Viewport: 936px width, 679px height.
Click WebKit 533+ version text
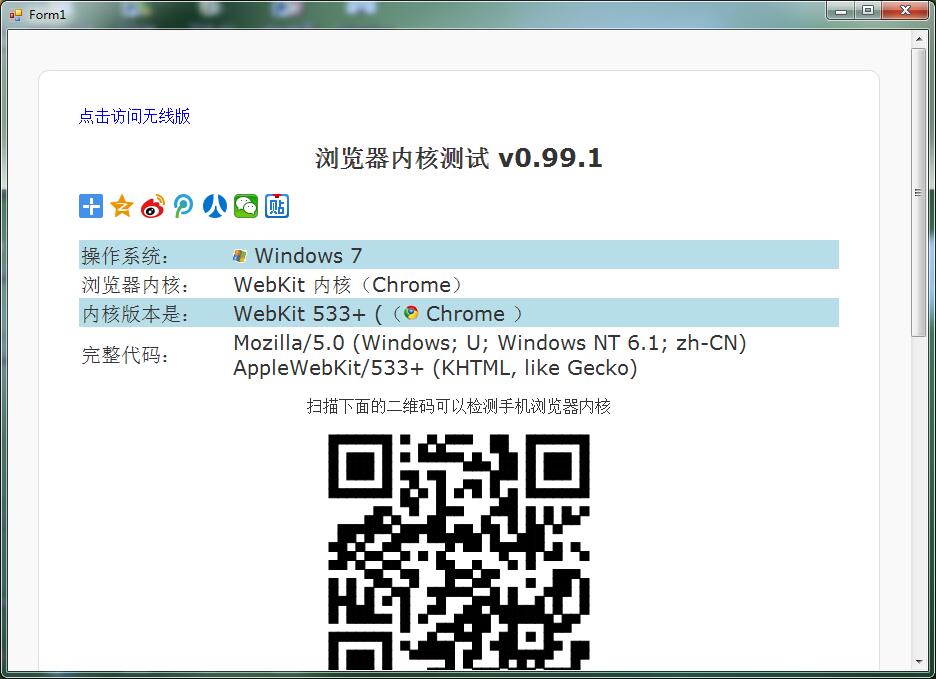click(299, 314)
